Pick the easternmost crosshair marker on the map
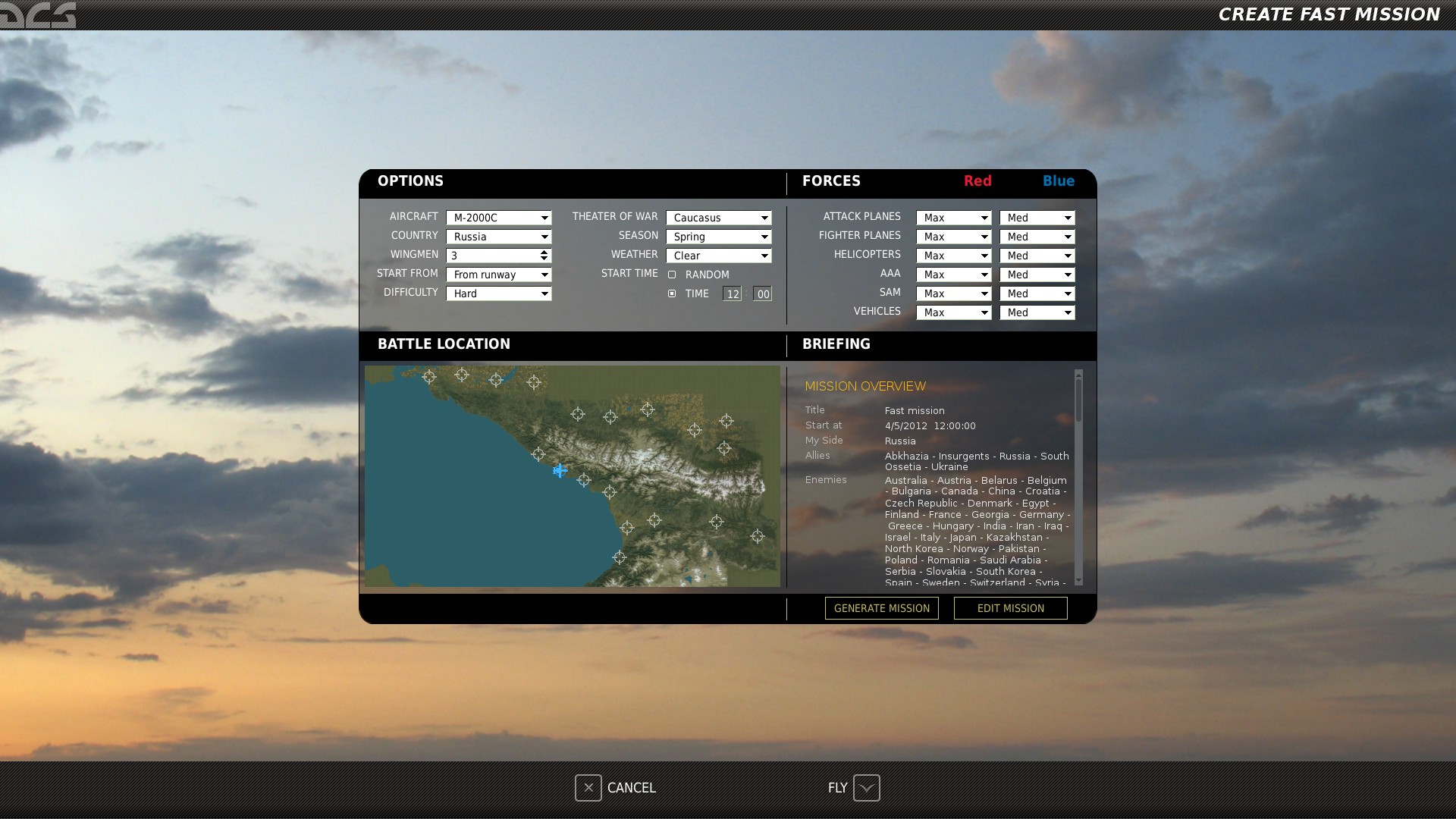The image size is (1456, 819). [x=758, y=536]
